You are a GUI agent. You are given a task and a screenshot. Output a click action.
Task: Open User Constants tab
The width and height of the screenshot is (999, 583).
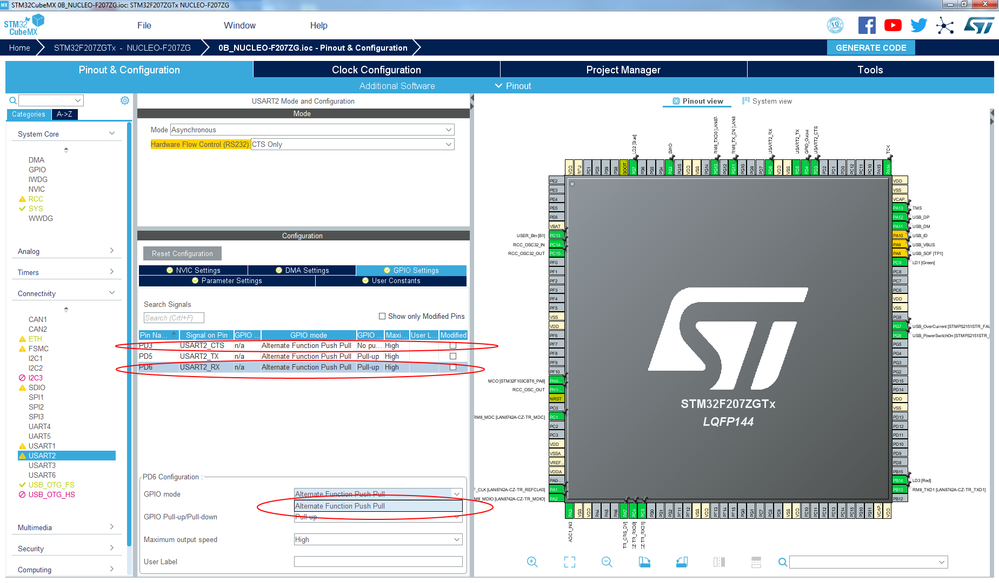click(391, 280)
